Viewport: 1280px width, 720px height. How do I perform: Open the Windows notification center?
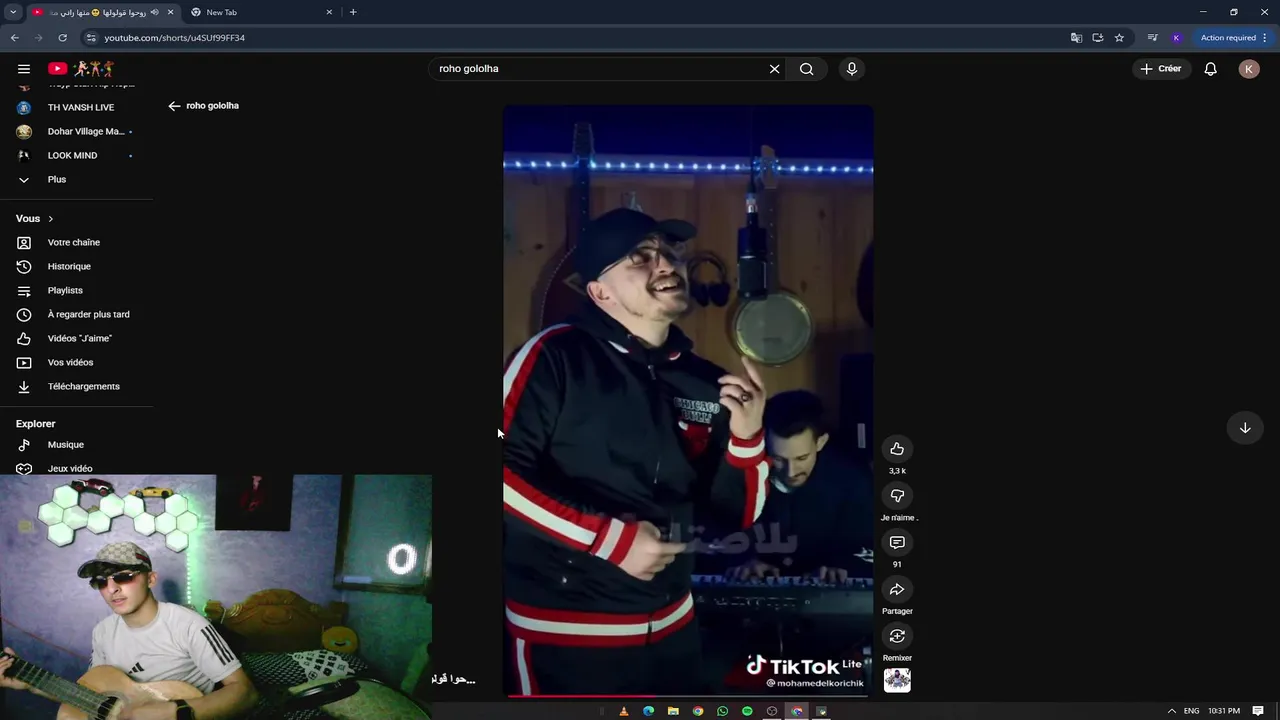tap(1258, 711)
